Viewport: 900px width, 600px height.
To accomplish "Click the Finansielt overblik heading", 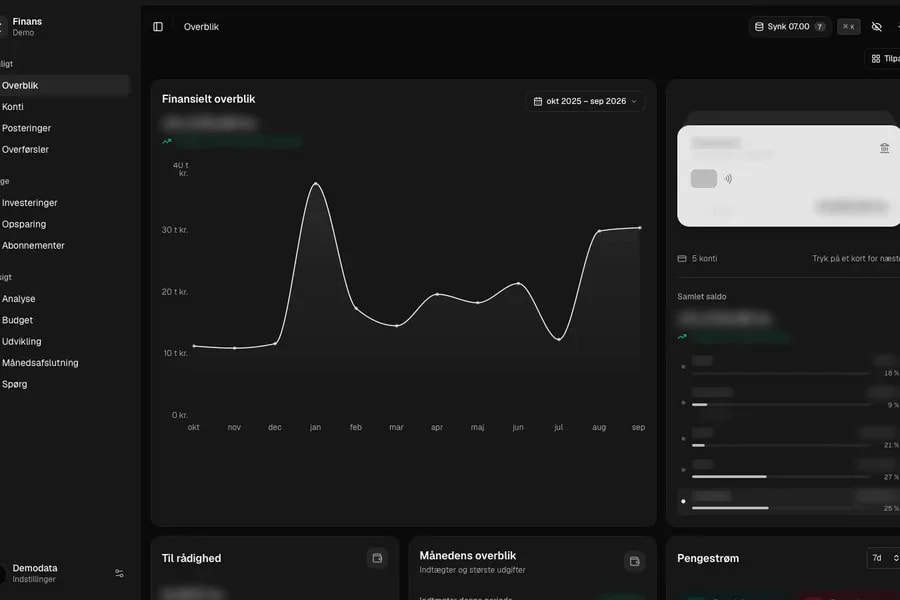I will (208, 99).
